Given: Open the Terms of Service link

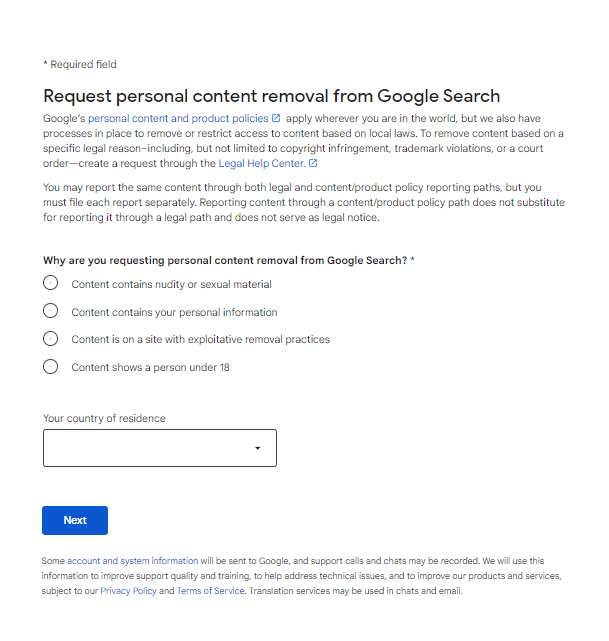Looking at the screenshot, I should [210, 591].
